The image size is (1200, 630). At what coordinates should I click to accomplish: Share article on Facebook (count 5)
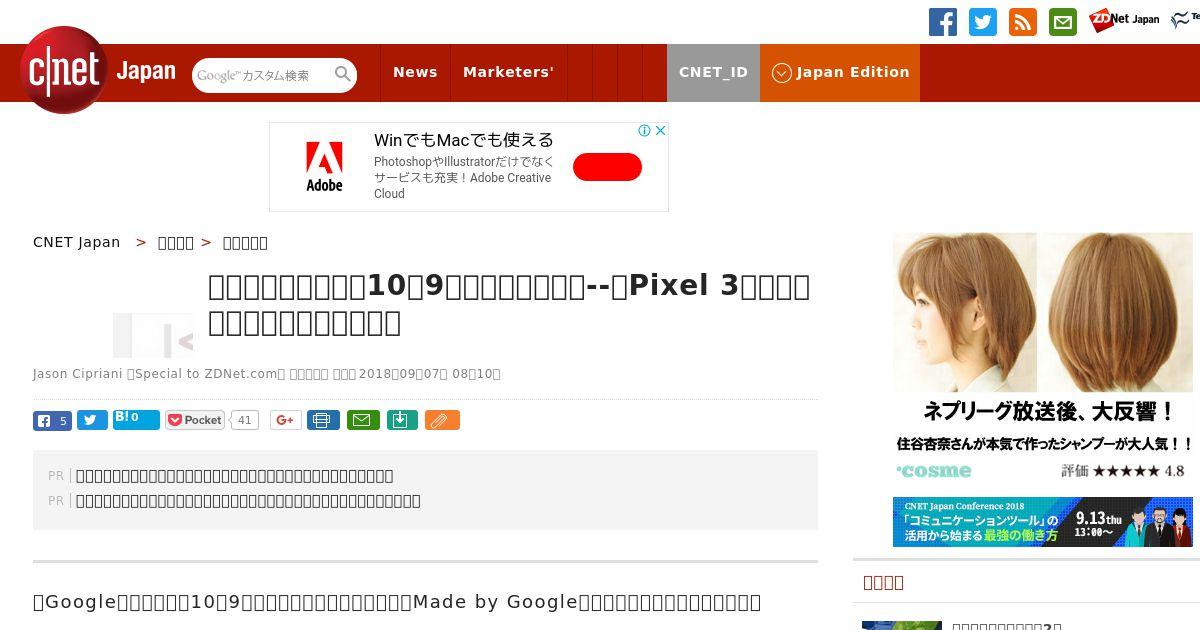52,421
